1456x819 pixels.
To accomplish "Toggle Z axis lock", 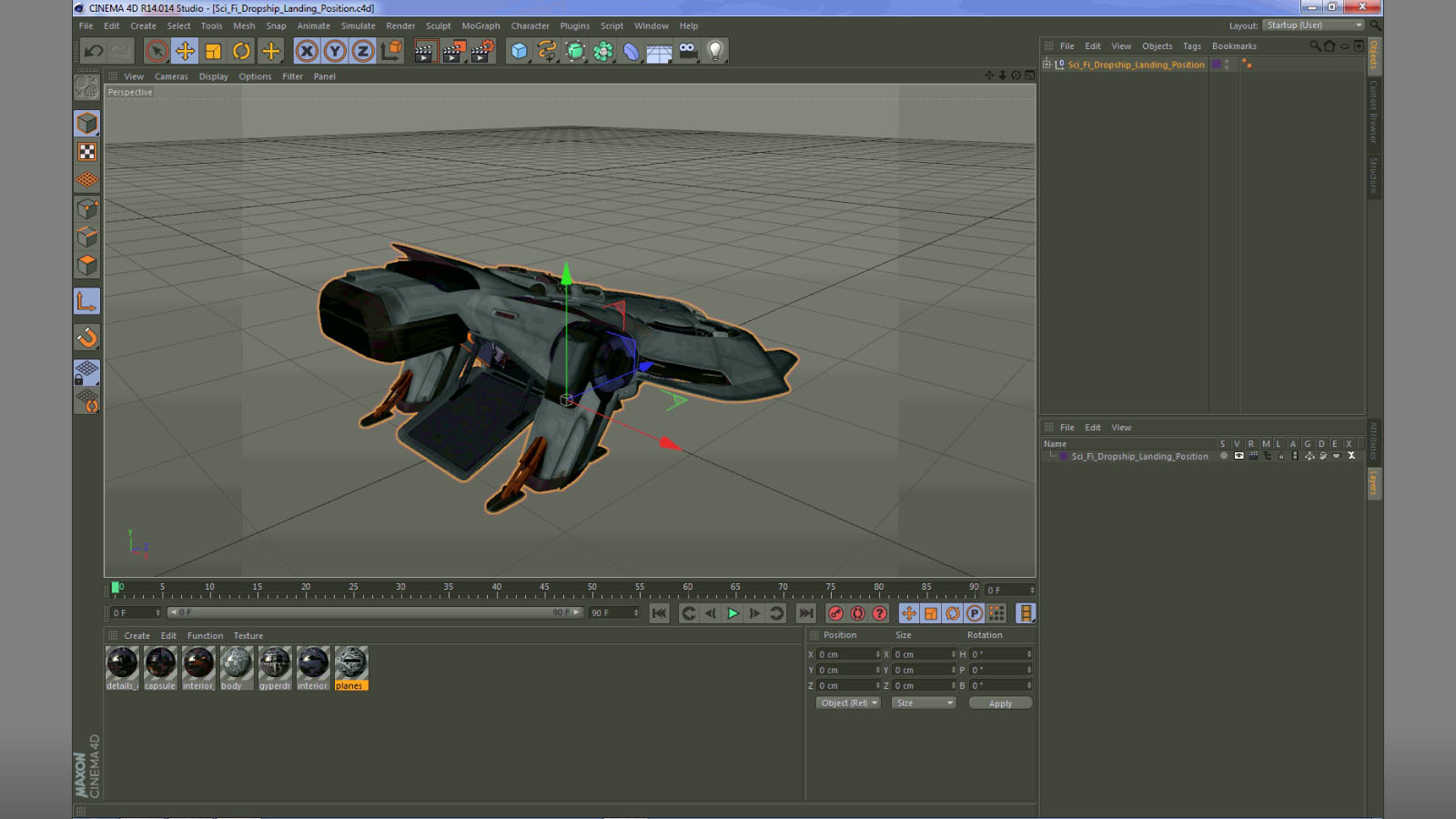I will pos(363,51).
